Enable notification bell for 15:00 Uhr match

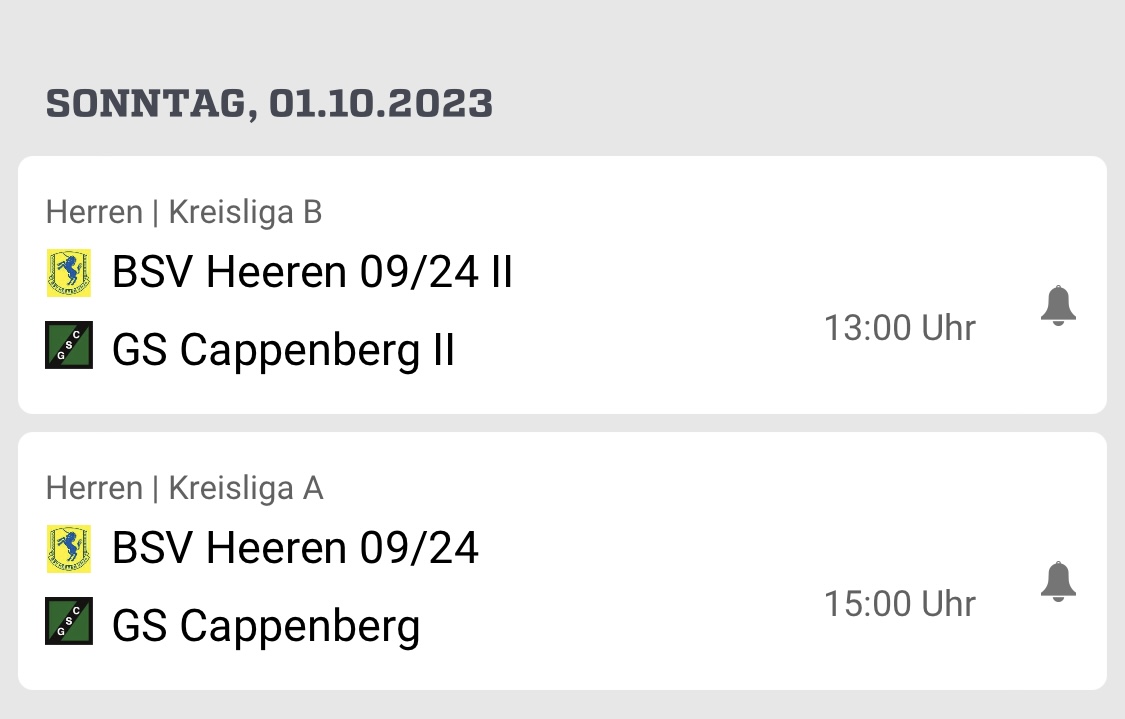tap(1058, 581)
